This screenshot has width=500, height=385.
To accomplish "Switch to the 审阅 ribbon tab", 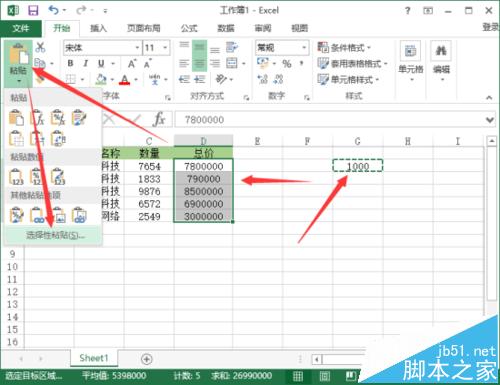I will tap(263, 28).
